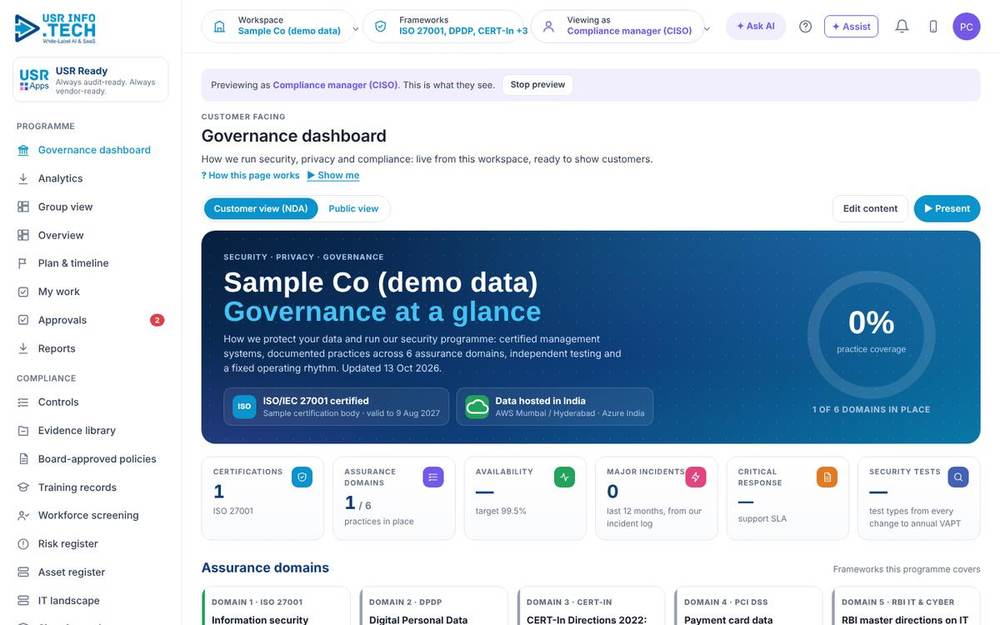The width and height of the screenshot is (1000, 625).
Task: Open the Frameworks dropdown selector
Action: point(446,27)
